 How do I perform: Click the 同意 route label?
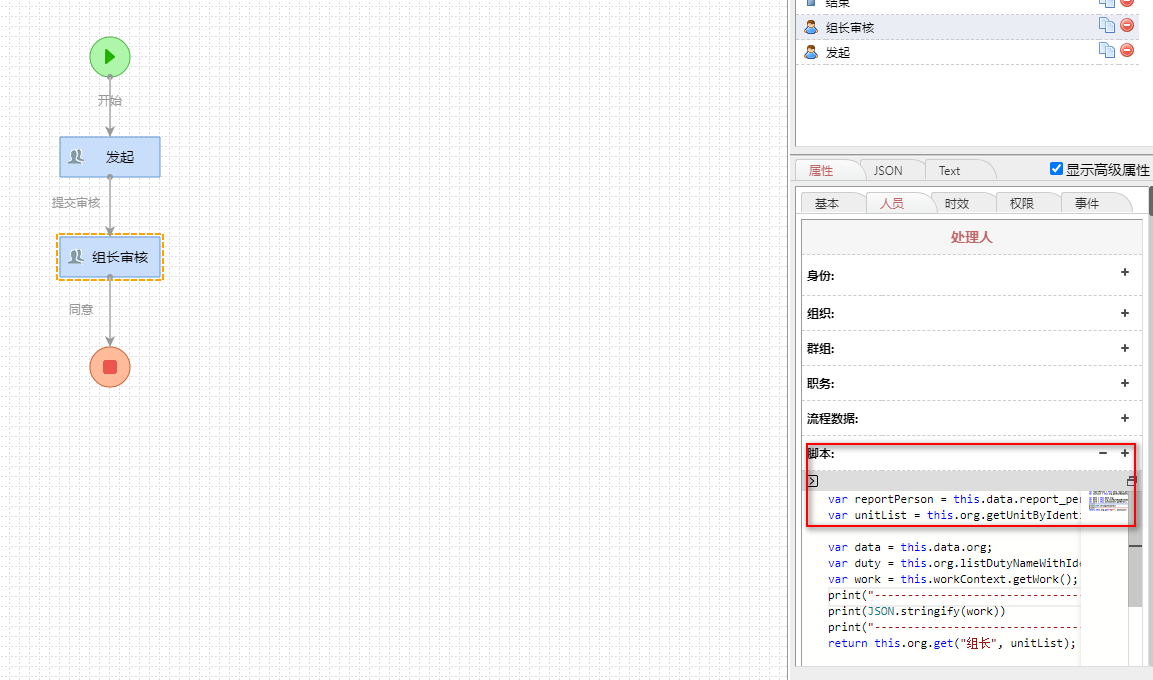tap(81, 309)
